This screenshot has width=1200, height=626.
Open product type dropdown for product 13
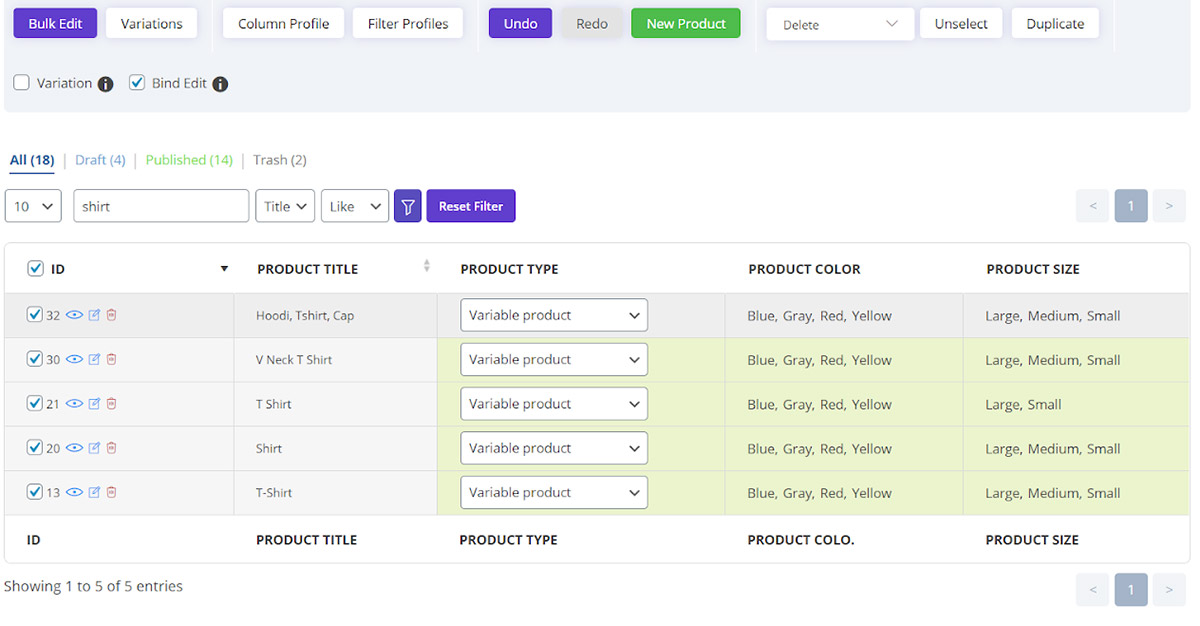click(554, 492)
